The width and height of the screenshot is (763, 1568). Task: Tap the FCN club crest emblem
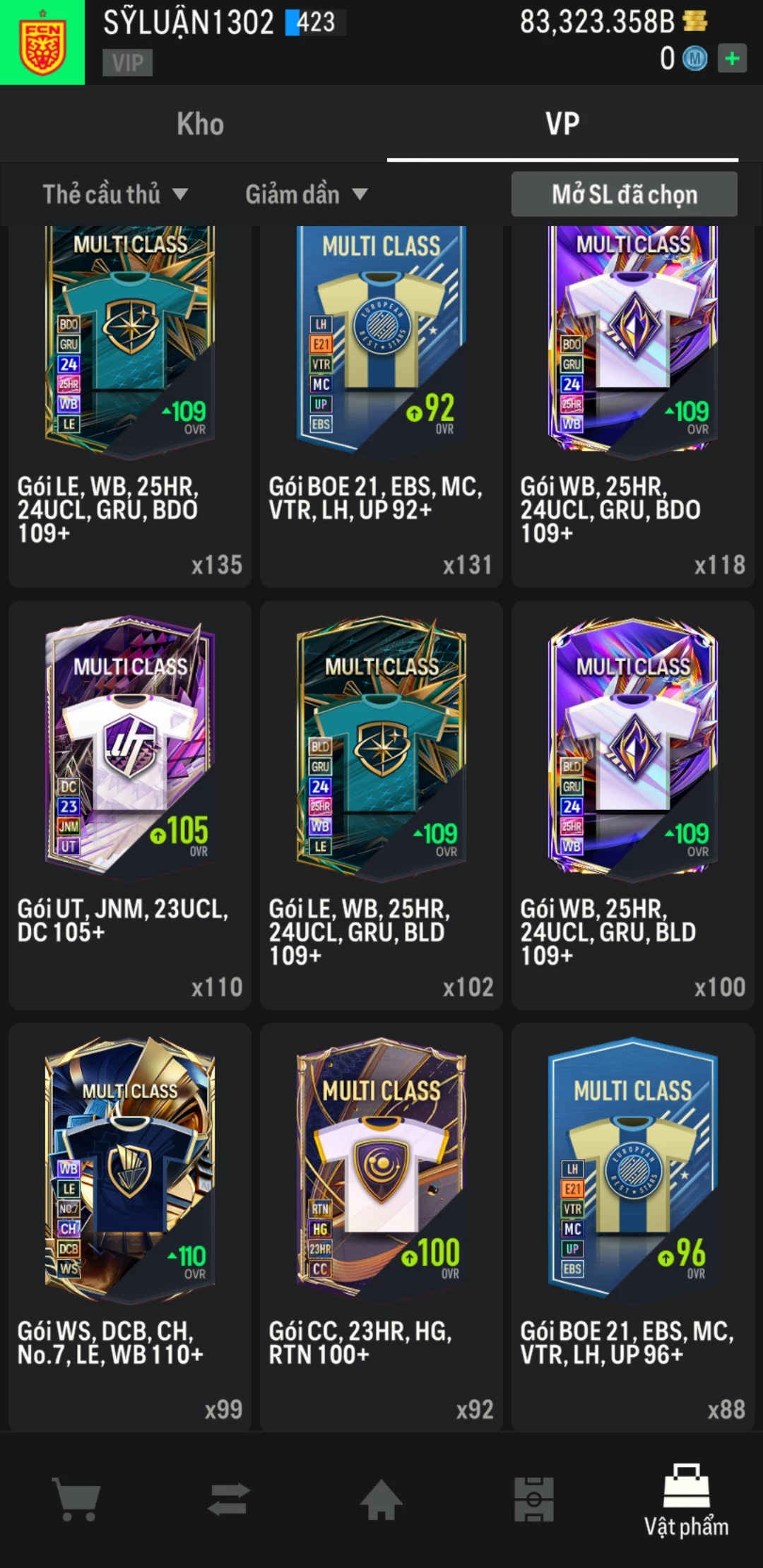[x=42, y=42]
